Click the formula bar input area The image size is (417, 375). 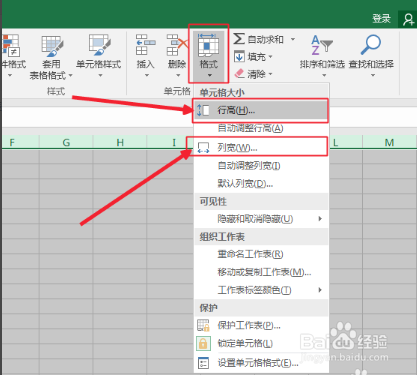(x=97, y=117)
